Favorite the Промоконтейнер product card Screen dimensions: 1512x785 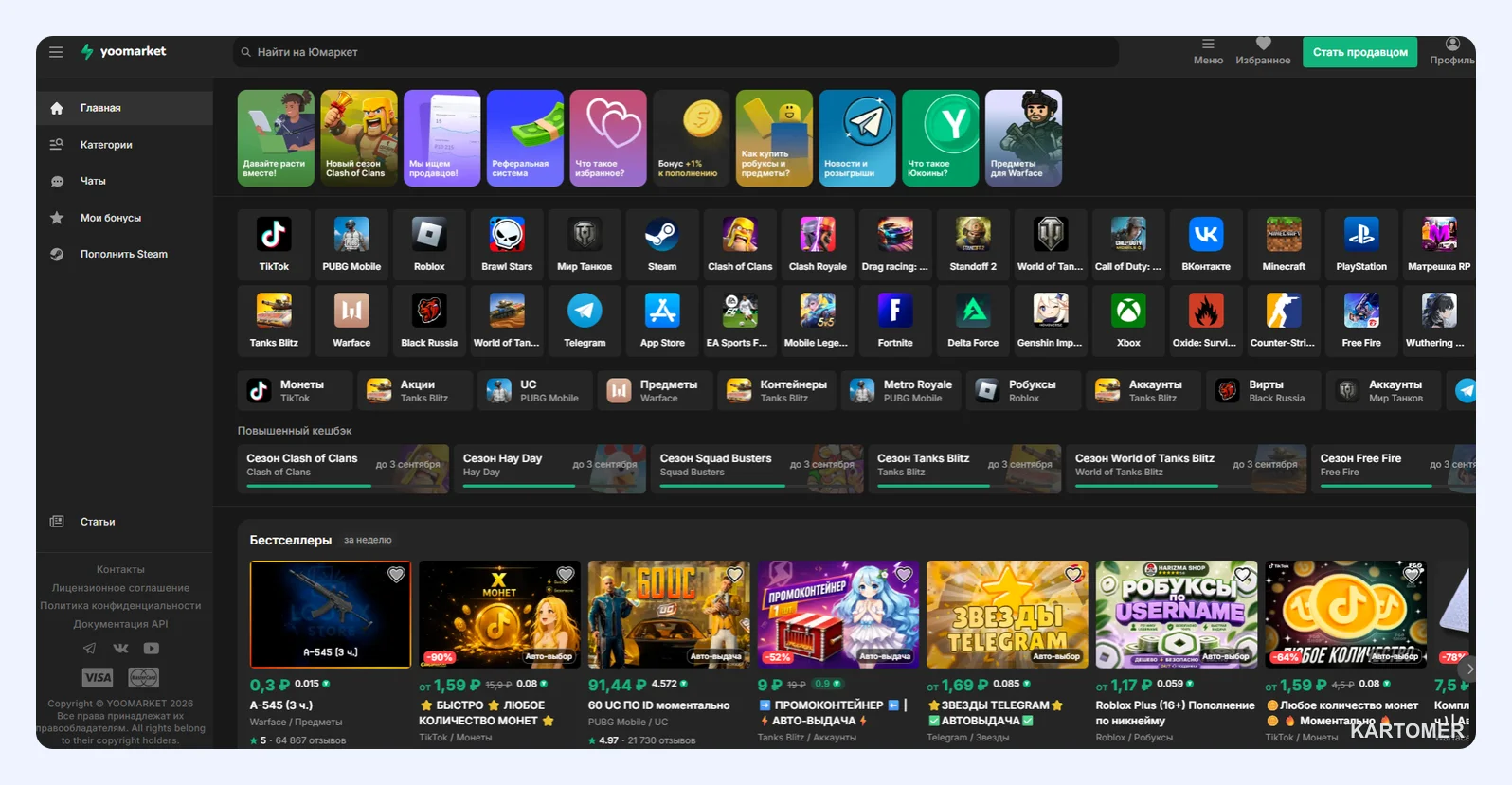[x=904, y=574]
